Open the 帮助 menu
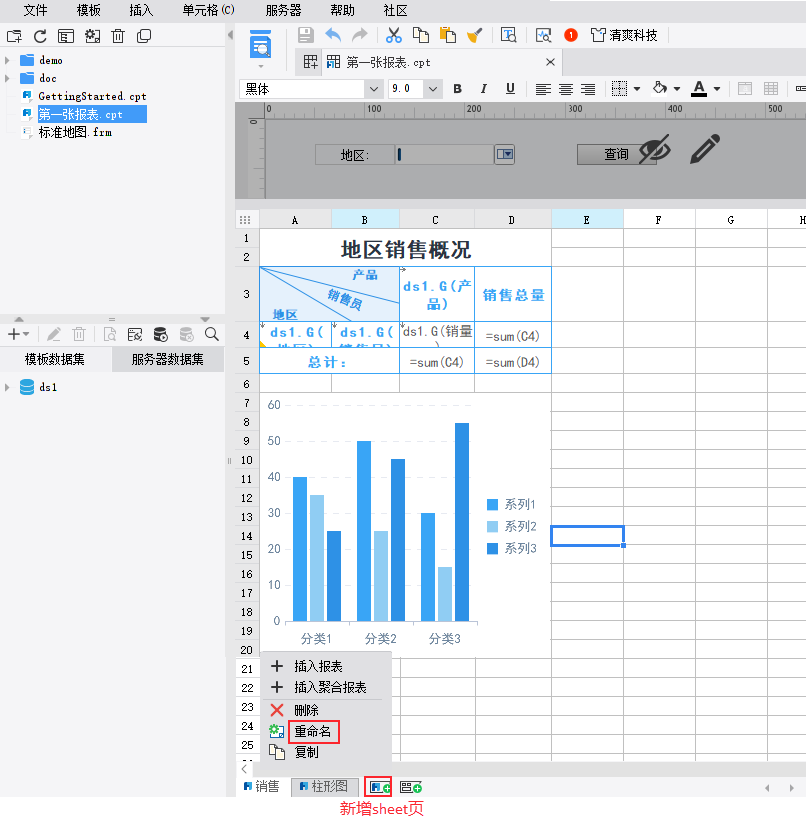Image resolution: width=806 pixels, height=826 pixels. [x=342, y=11]
